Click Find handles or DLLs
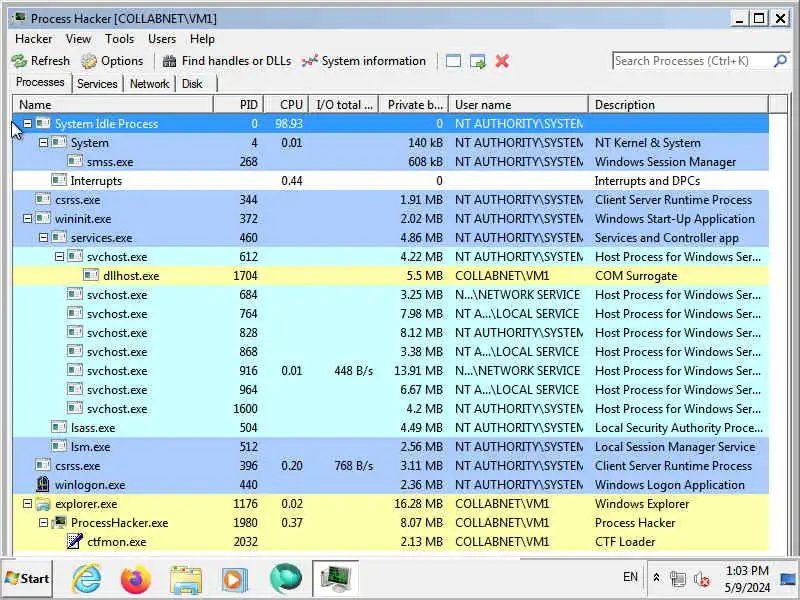 227,61
